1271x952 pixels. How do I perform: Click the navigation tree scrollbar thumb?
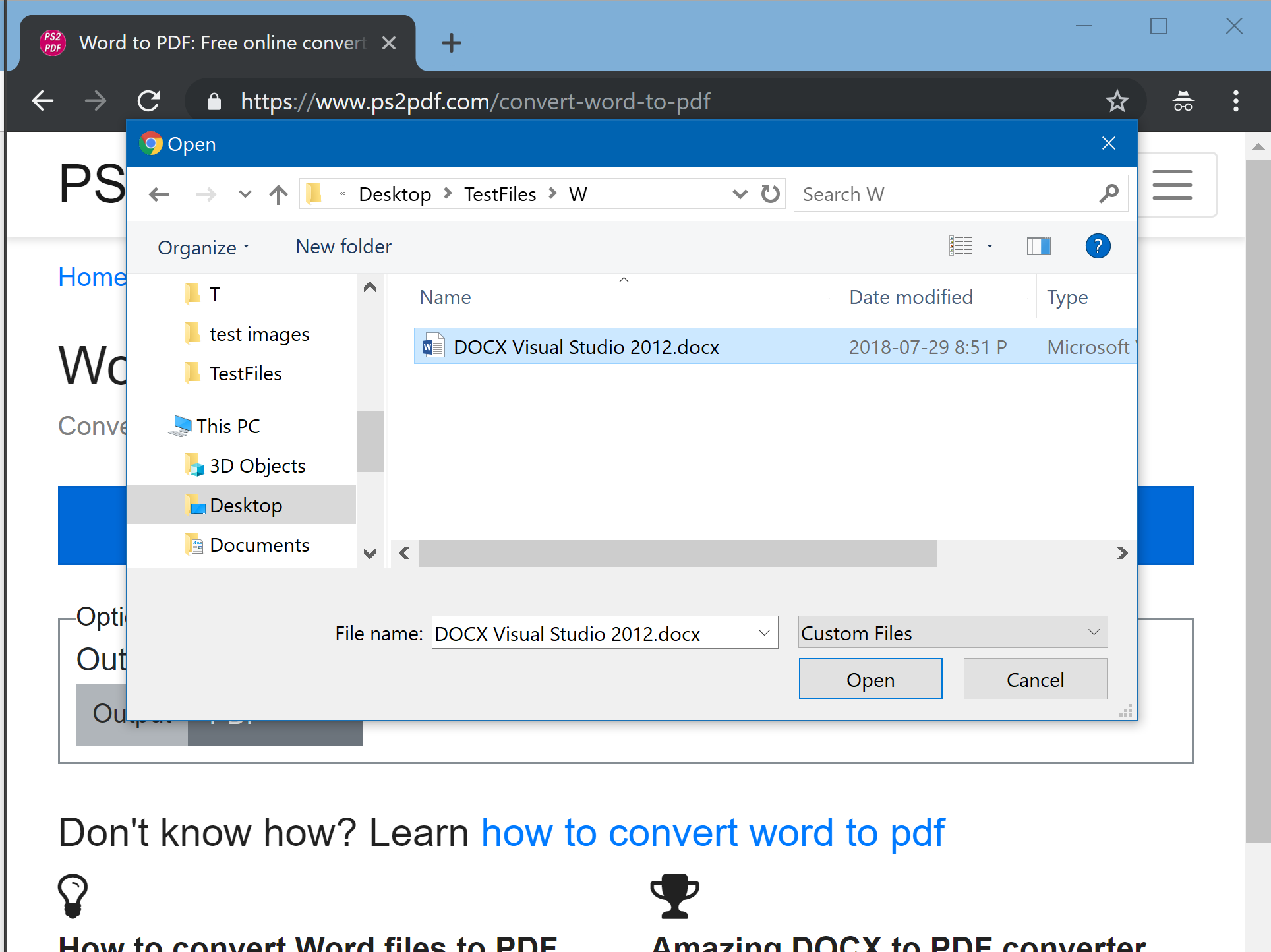pyautogui.click(x=370, y=441)
